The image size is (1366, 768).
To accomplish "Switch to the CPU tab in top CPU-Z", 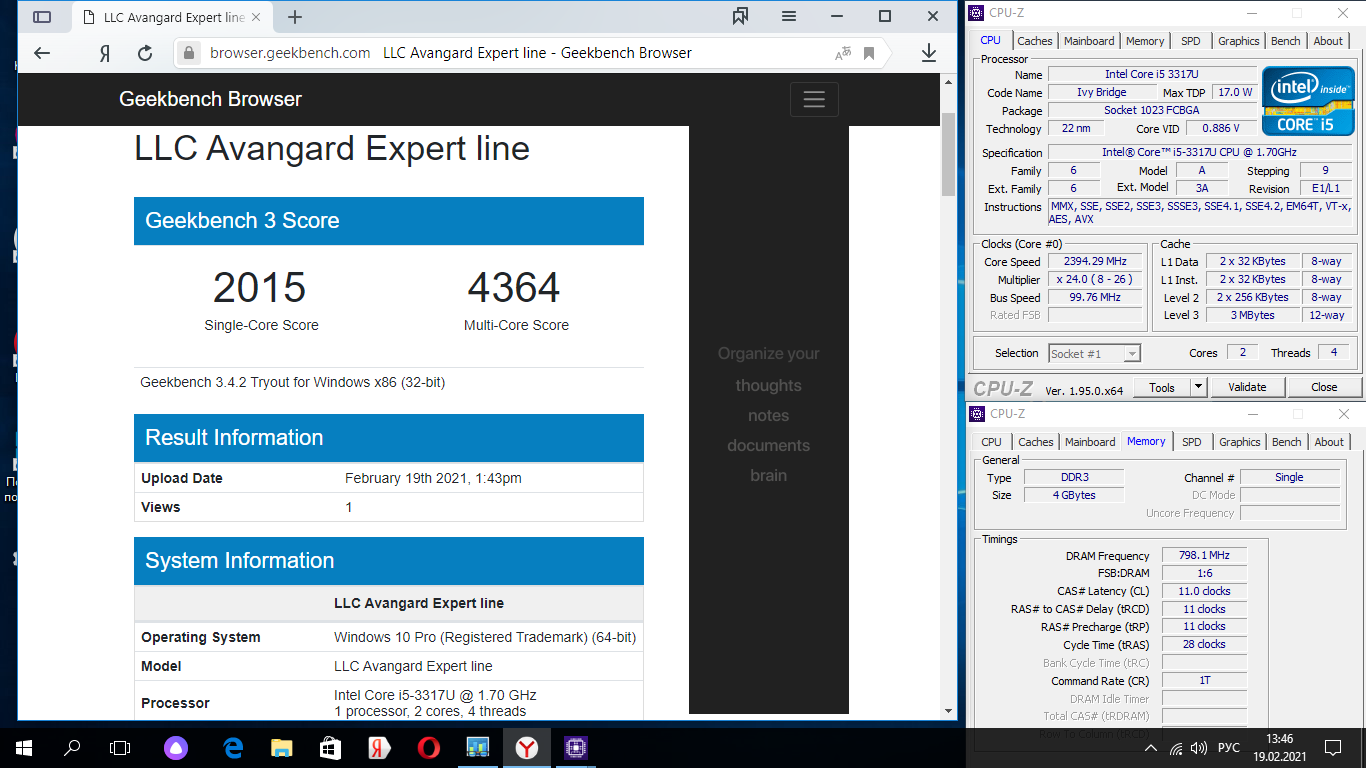I will coord(990,40).
